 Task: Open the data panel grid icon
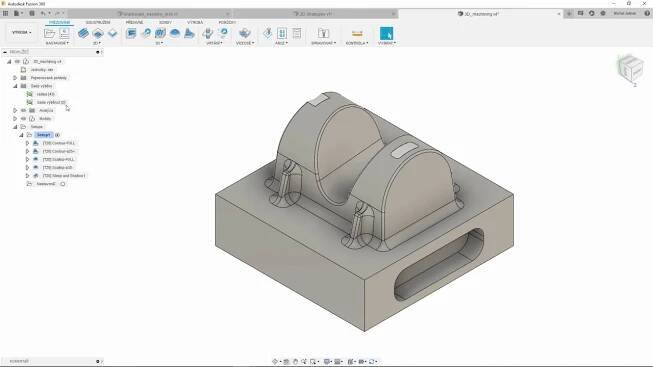(5, 13)
